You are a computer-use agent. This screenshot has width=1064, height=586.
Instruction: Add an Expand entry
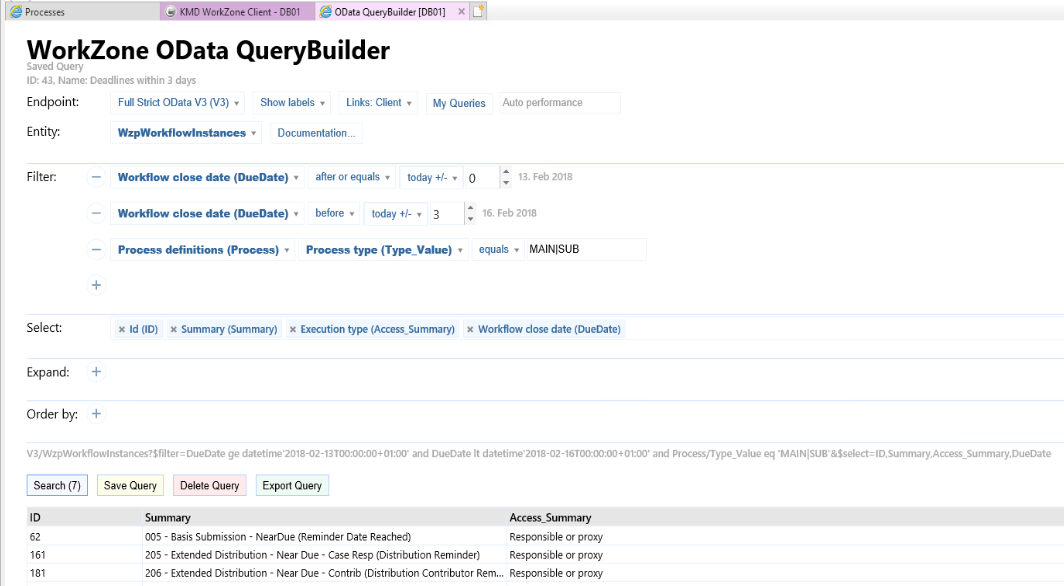tap(96, 372)
